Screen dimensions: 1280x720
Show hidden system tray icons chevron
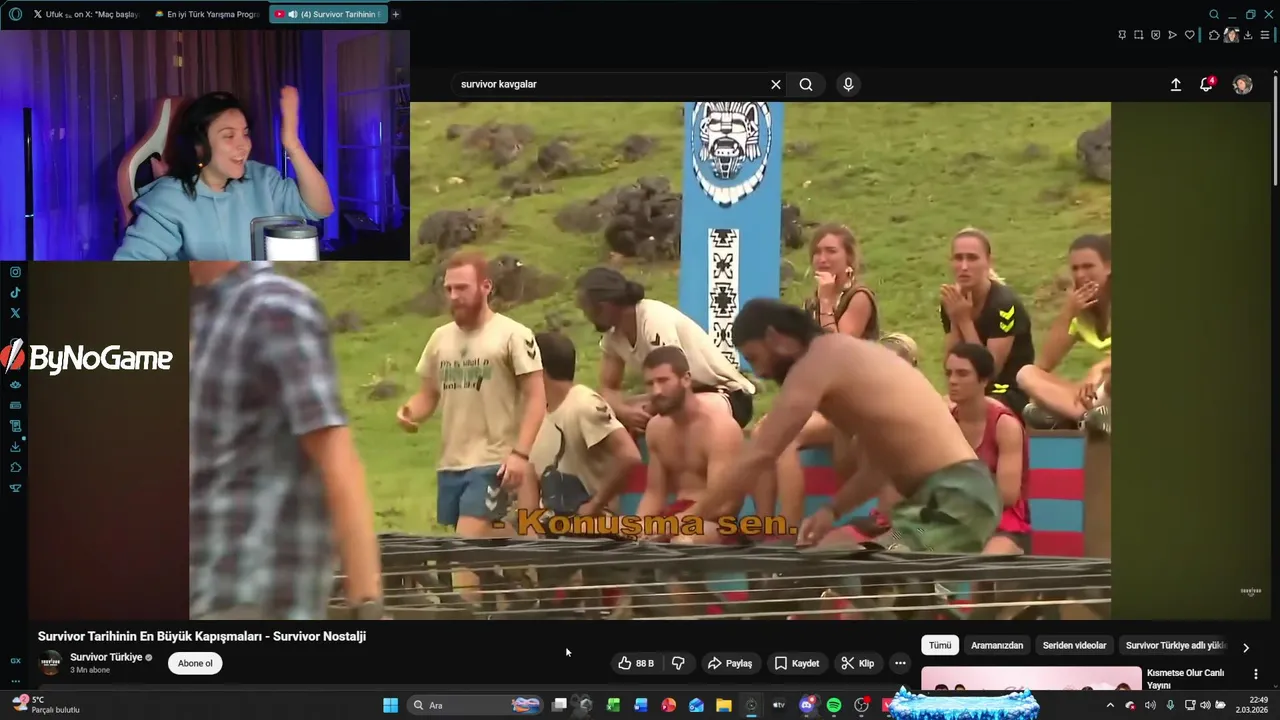[x=1110, y=705]
